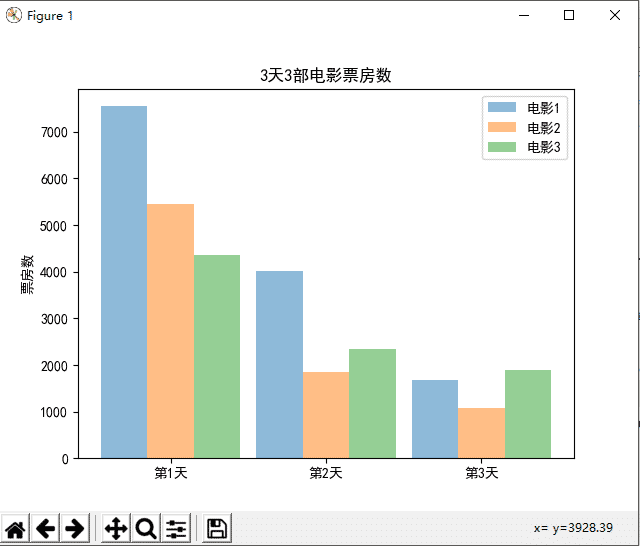The width and height of the screenshot is (640, 546).
Task: Click the 5000 y-axis tick label
Action: (x=54, y=226)
